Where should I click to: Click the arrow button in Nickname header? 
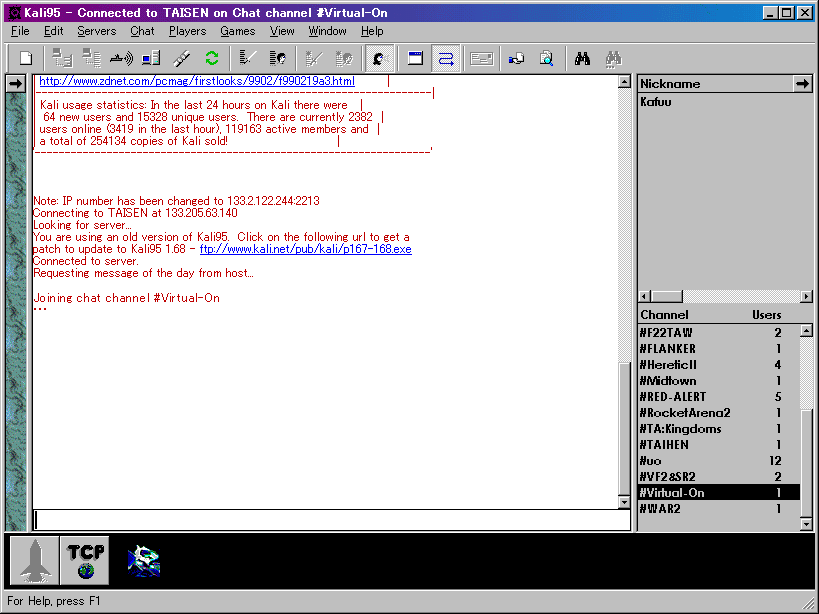pyautogui.click(x=802, y=84)
